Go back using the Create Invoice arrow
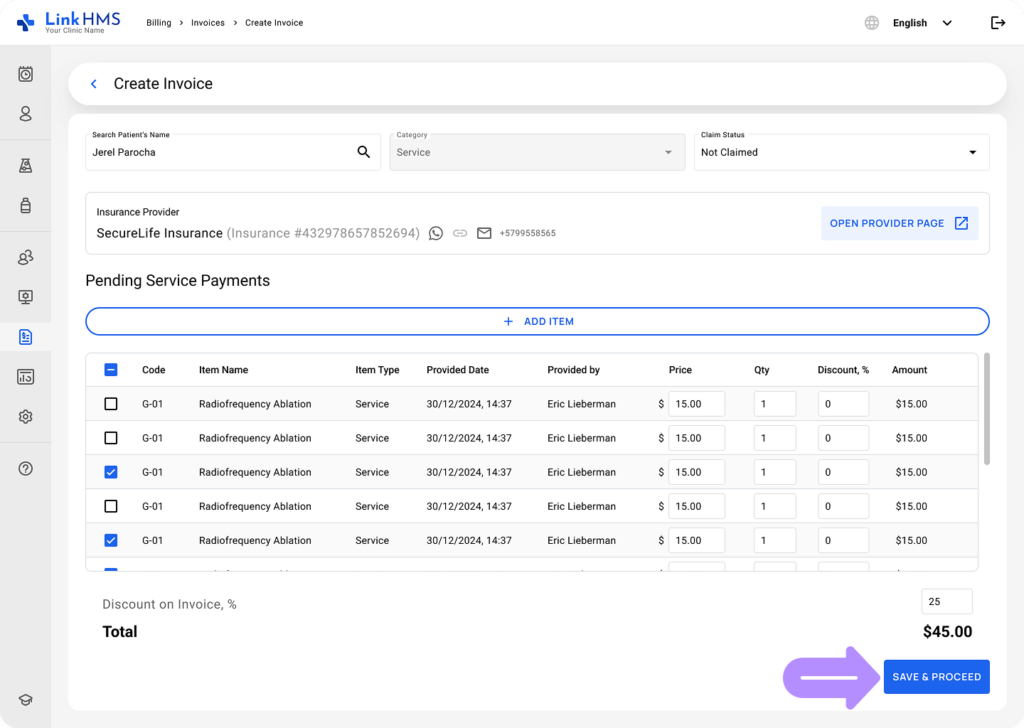This screenshot has width=1024, height=728. point(94,84)
